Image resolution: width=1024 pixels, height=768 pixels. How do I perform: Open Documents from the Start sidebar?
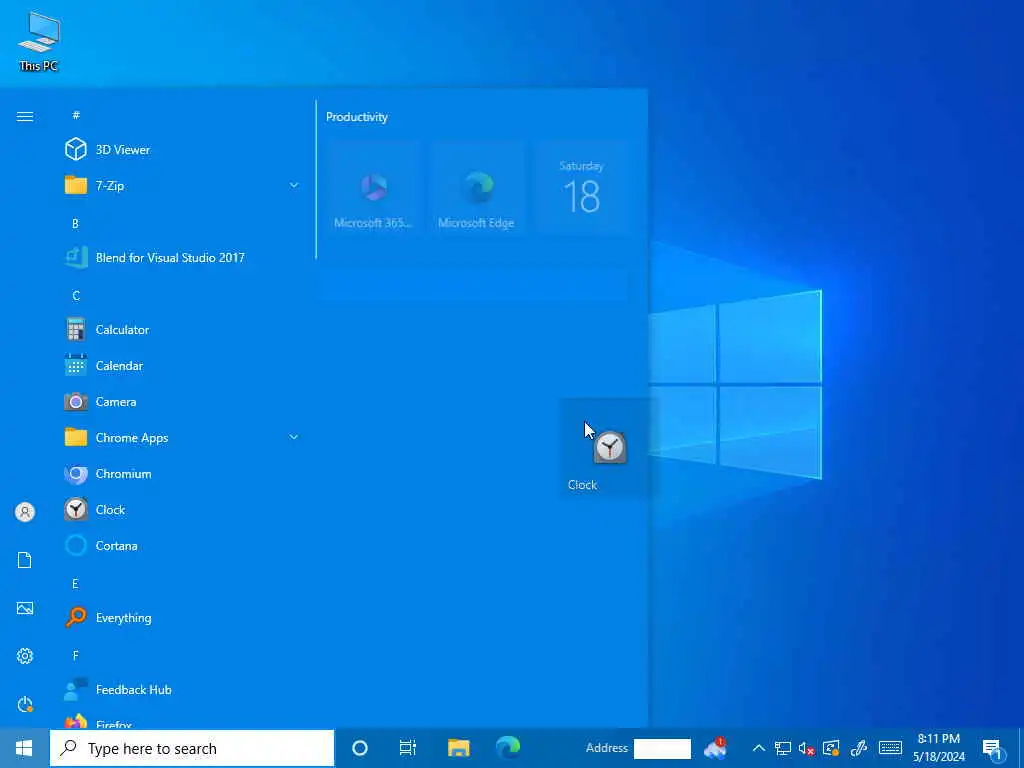coord(25,560)
